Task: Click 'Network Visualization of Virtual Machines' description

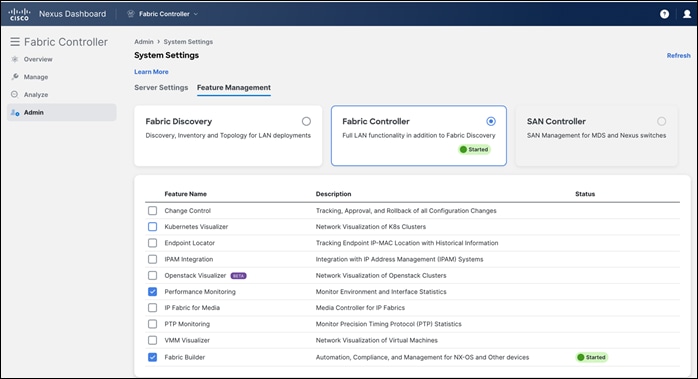Action: (377, 340)
